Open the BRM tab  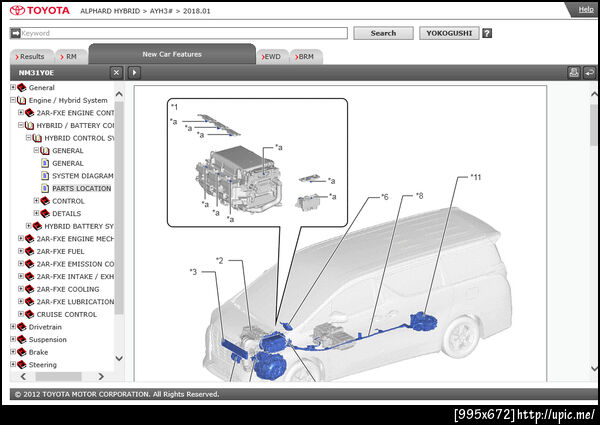pyautogui.click(x=306, y=57)
